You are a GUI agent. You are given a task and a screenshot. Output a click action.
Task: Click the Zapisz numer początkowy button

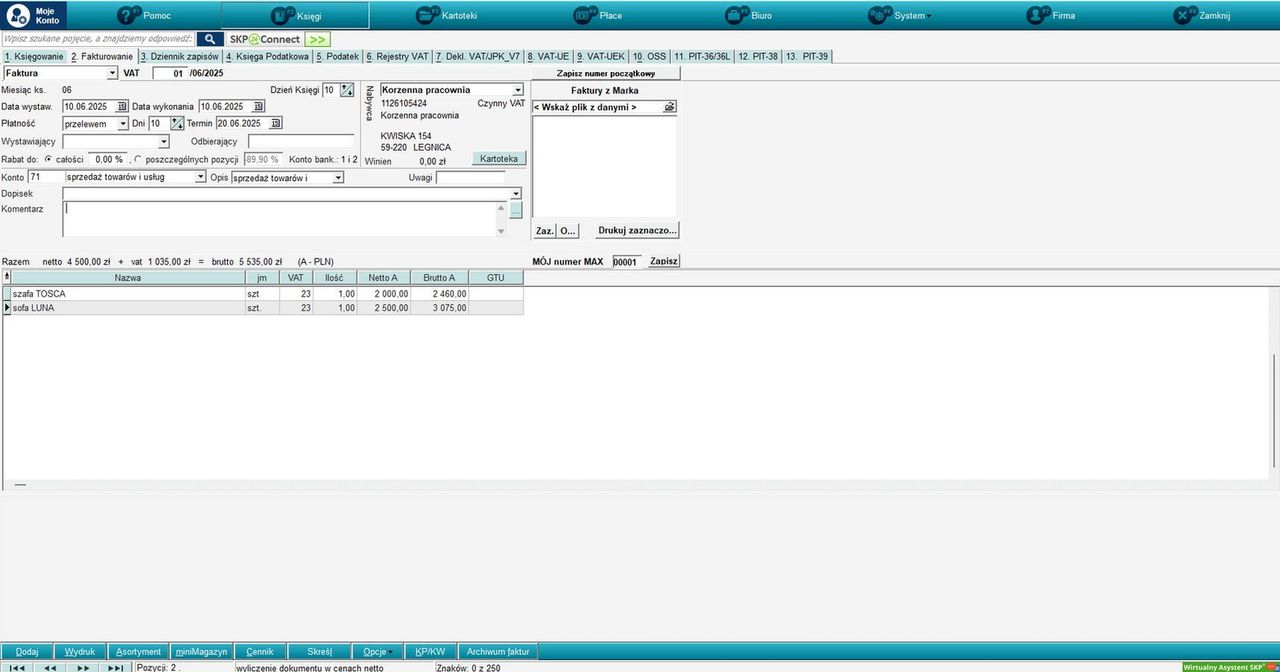[x=606, y=73]
